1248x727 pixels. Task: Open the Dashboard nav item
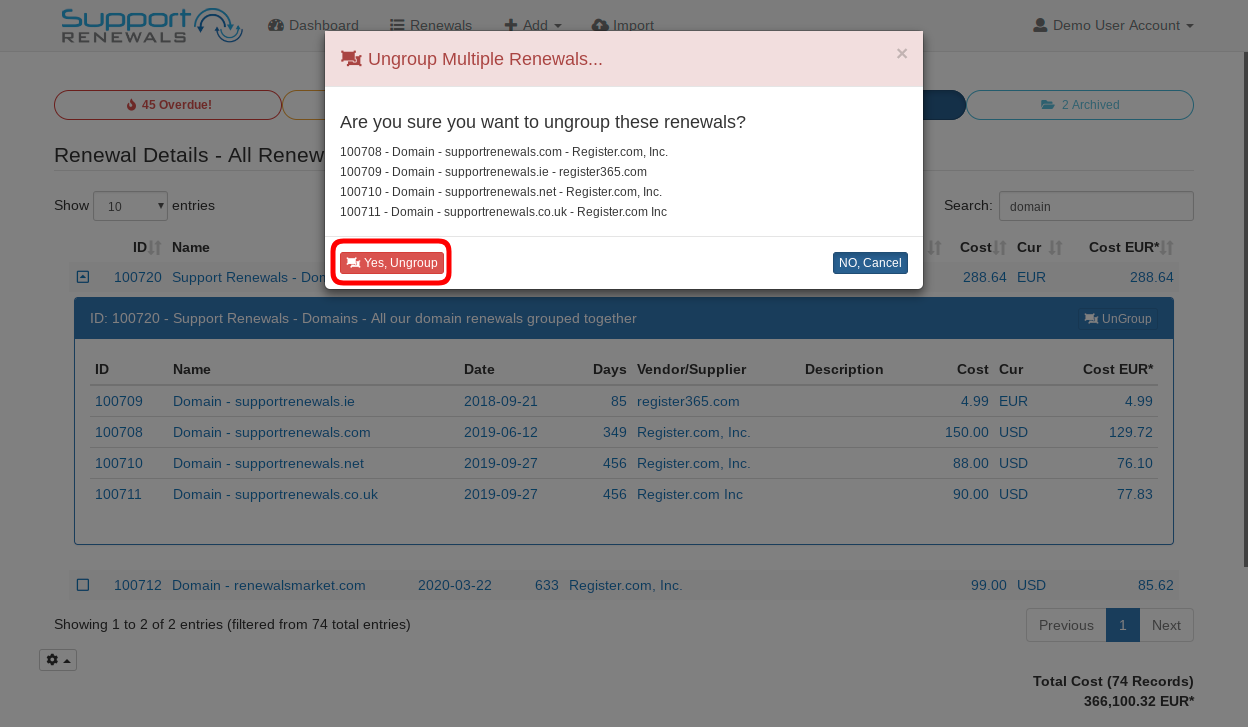313,25
